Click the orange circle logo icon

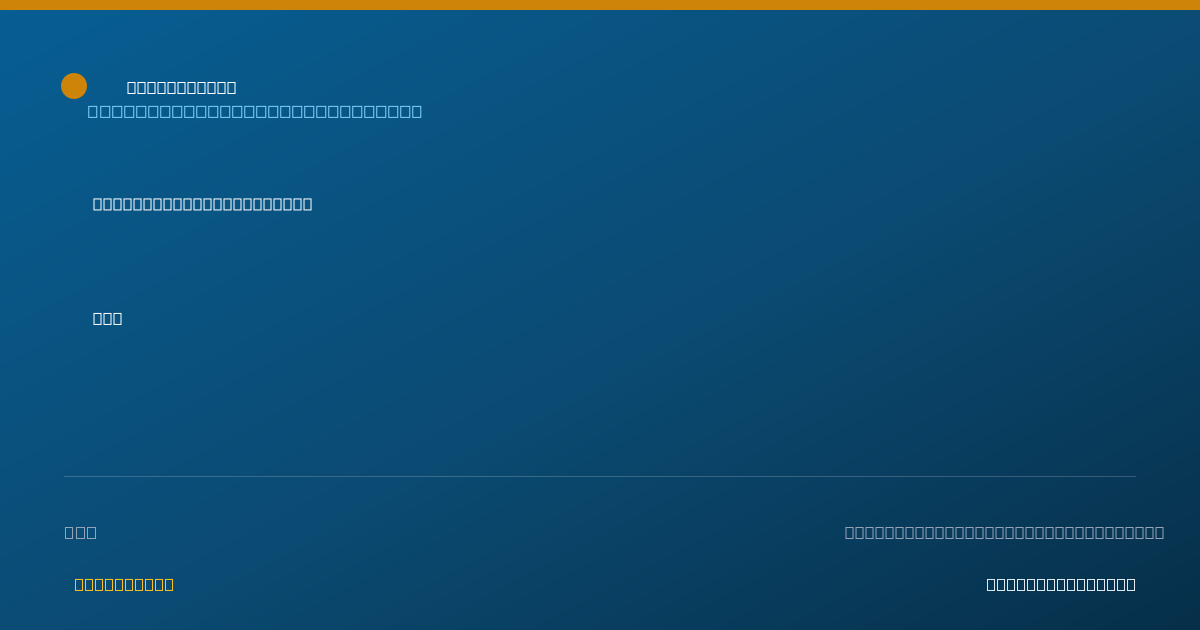point(74,86)
